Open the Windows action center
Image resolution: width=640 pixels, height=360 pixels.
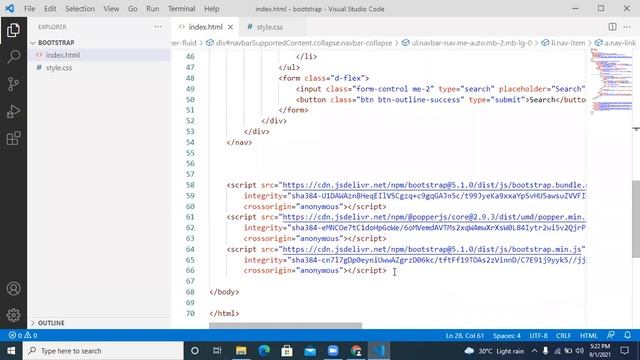click(x=624, y=351)
